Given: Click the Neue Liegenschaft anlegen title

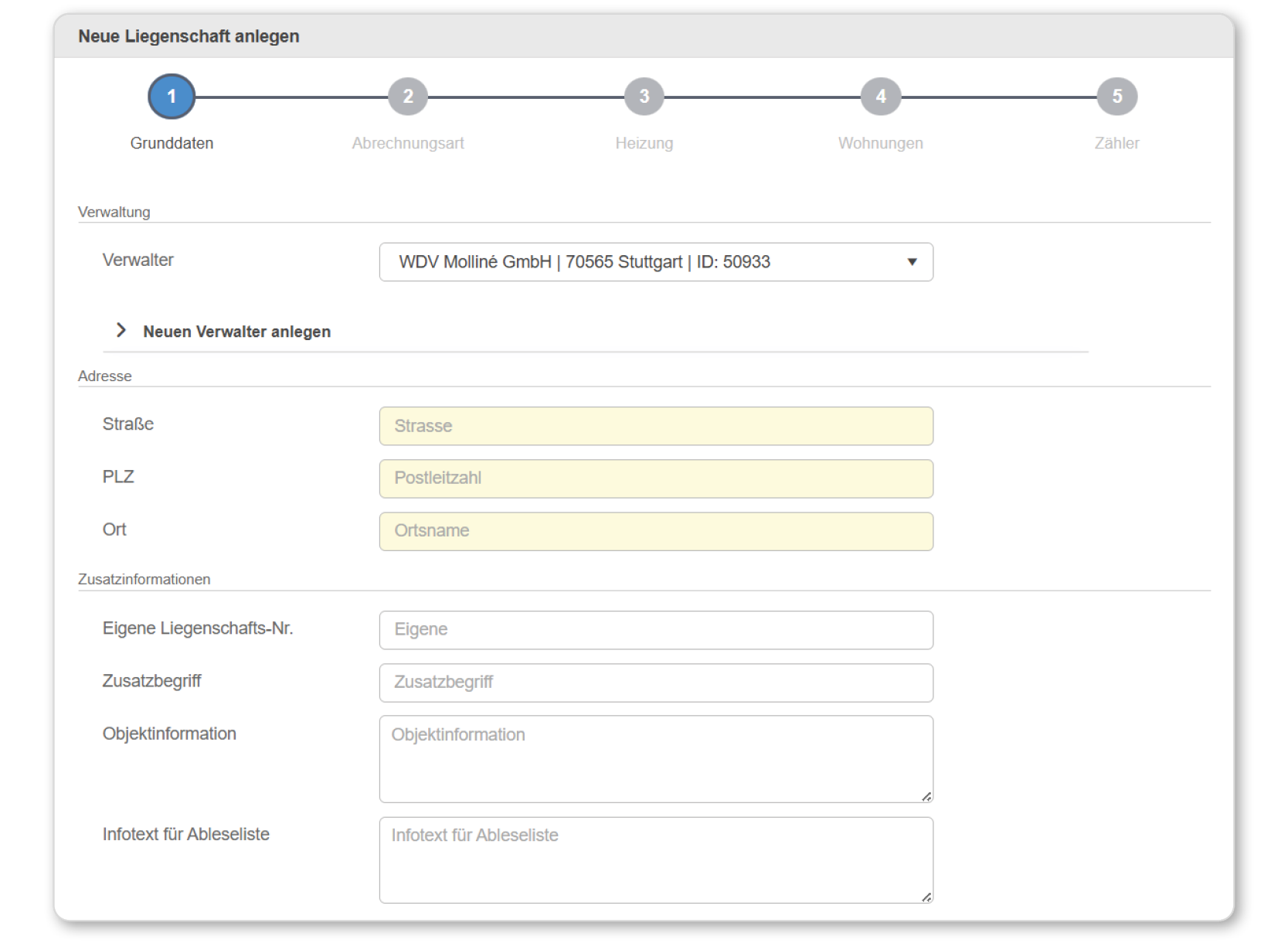Looking at the screenshot, I should click(x=189, y=36).
